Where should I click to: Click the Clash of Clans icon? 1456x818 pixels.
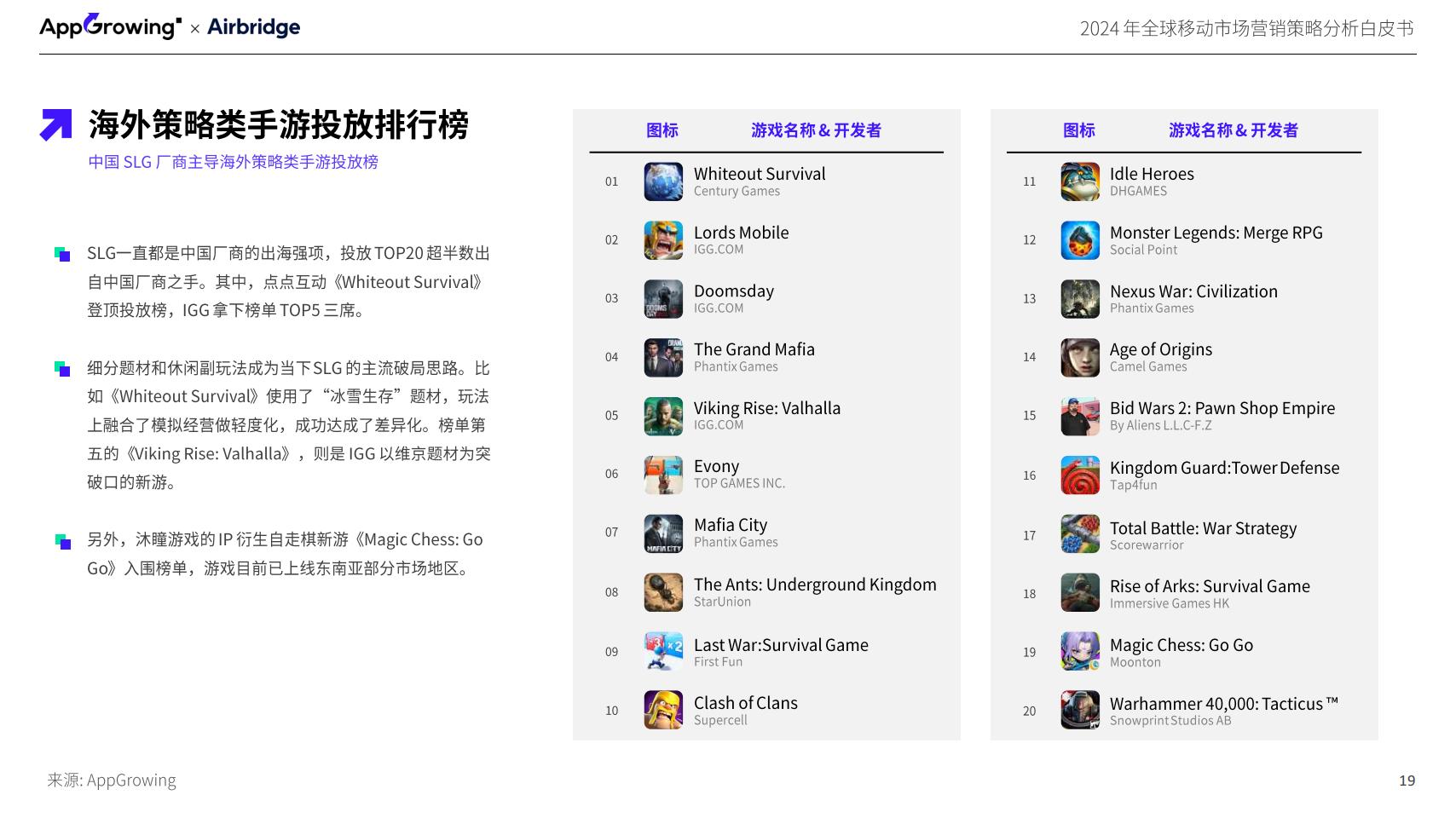(663, 710)
